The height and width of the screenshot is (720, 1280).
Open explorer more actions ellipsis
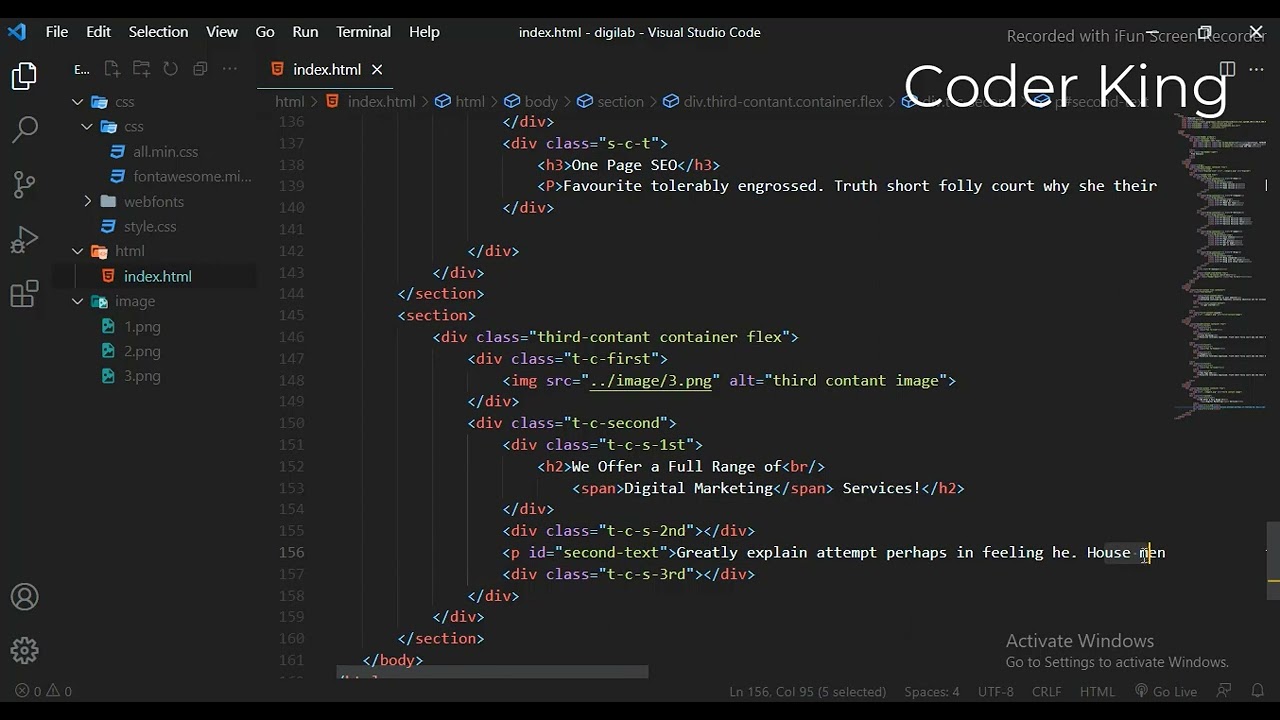(230, 69)
